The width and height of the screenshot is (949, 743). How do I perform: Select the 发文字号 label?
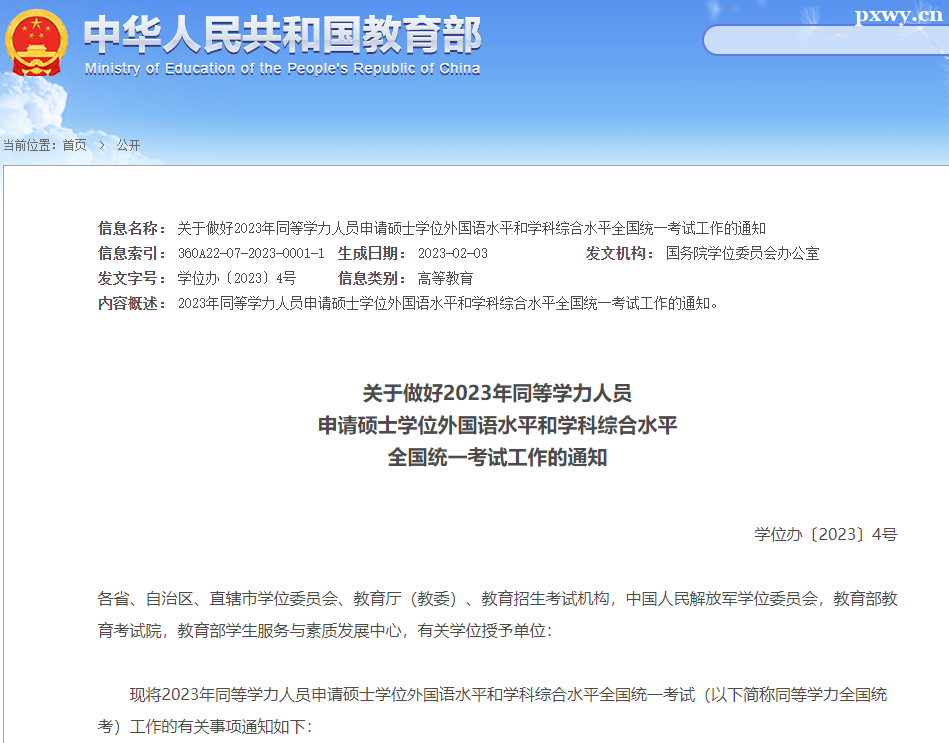(132, 278)
